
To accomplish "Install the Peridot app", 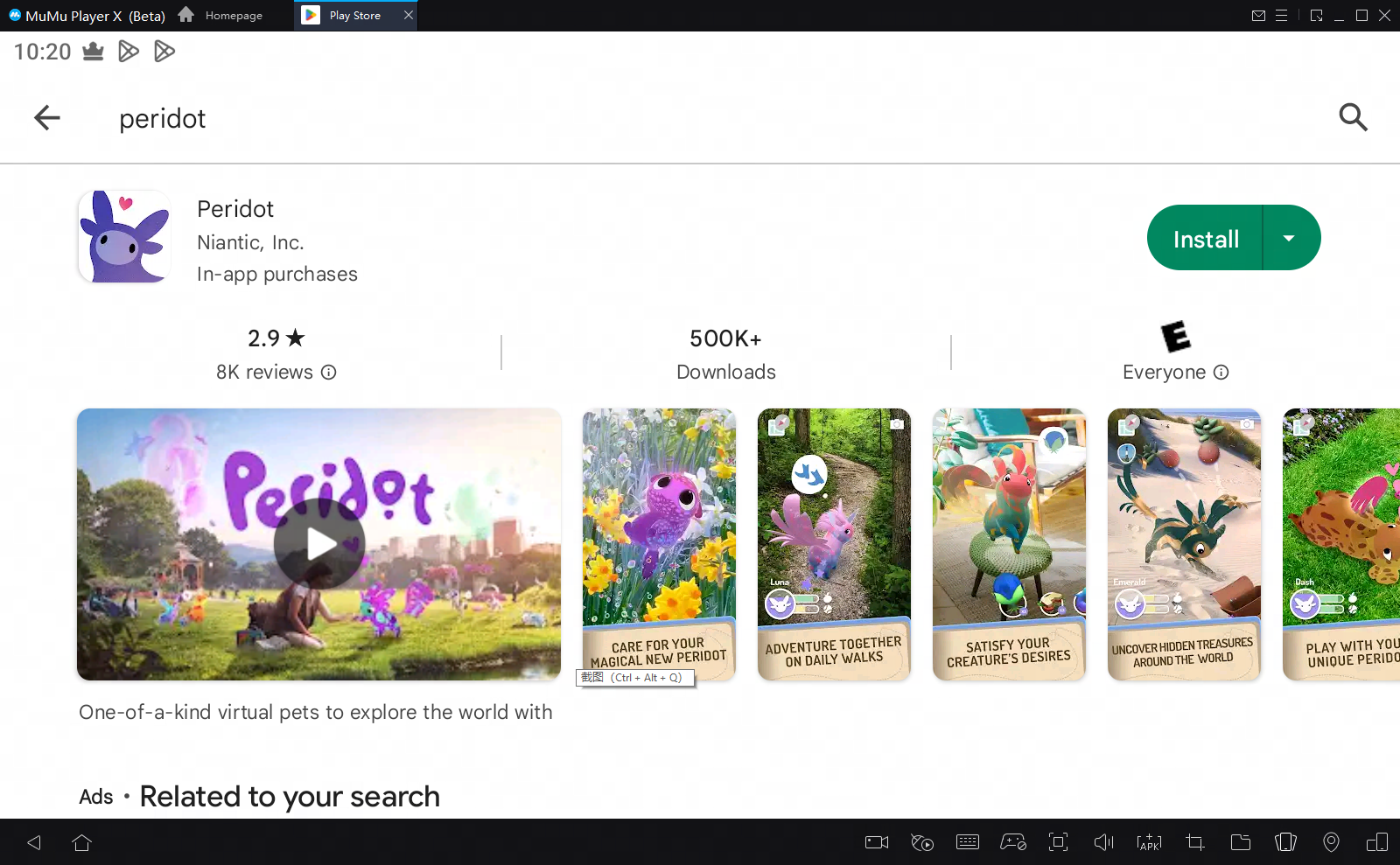I will [x=1206, y=238].
